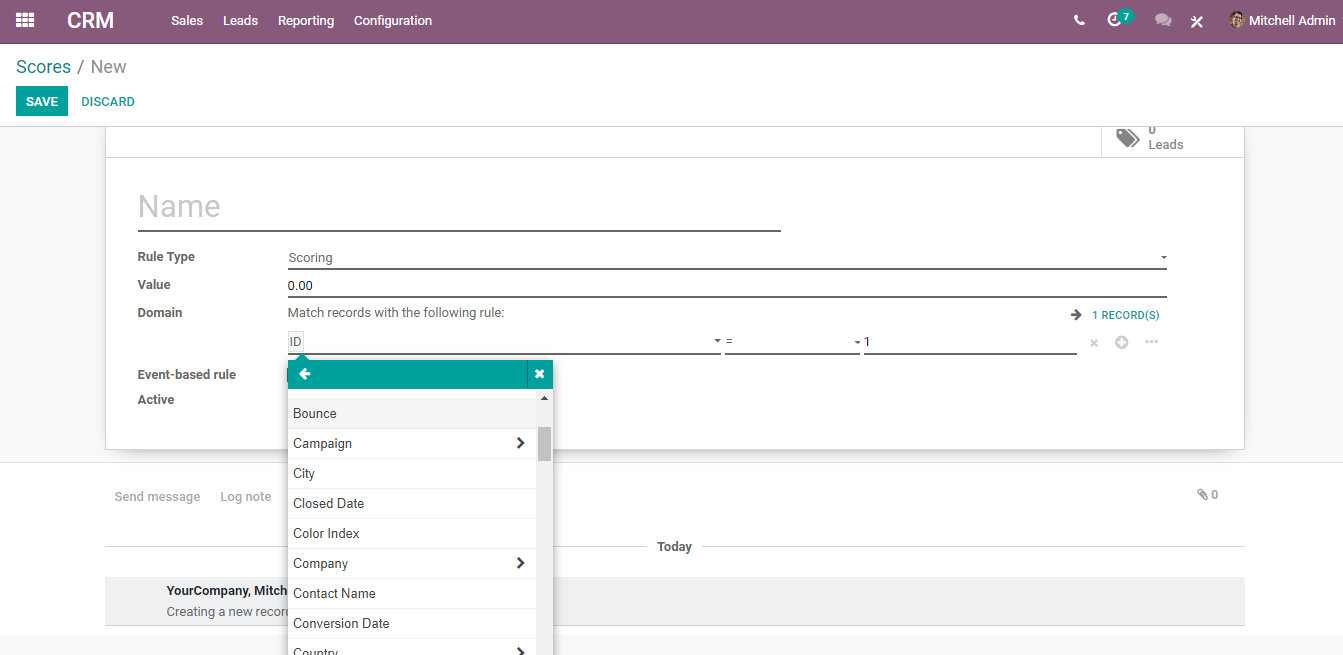Click the arrow icon beside 1 RECORD(S)
This screenshot has width=1343, height=655.
1076,315
